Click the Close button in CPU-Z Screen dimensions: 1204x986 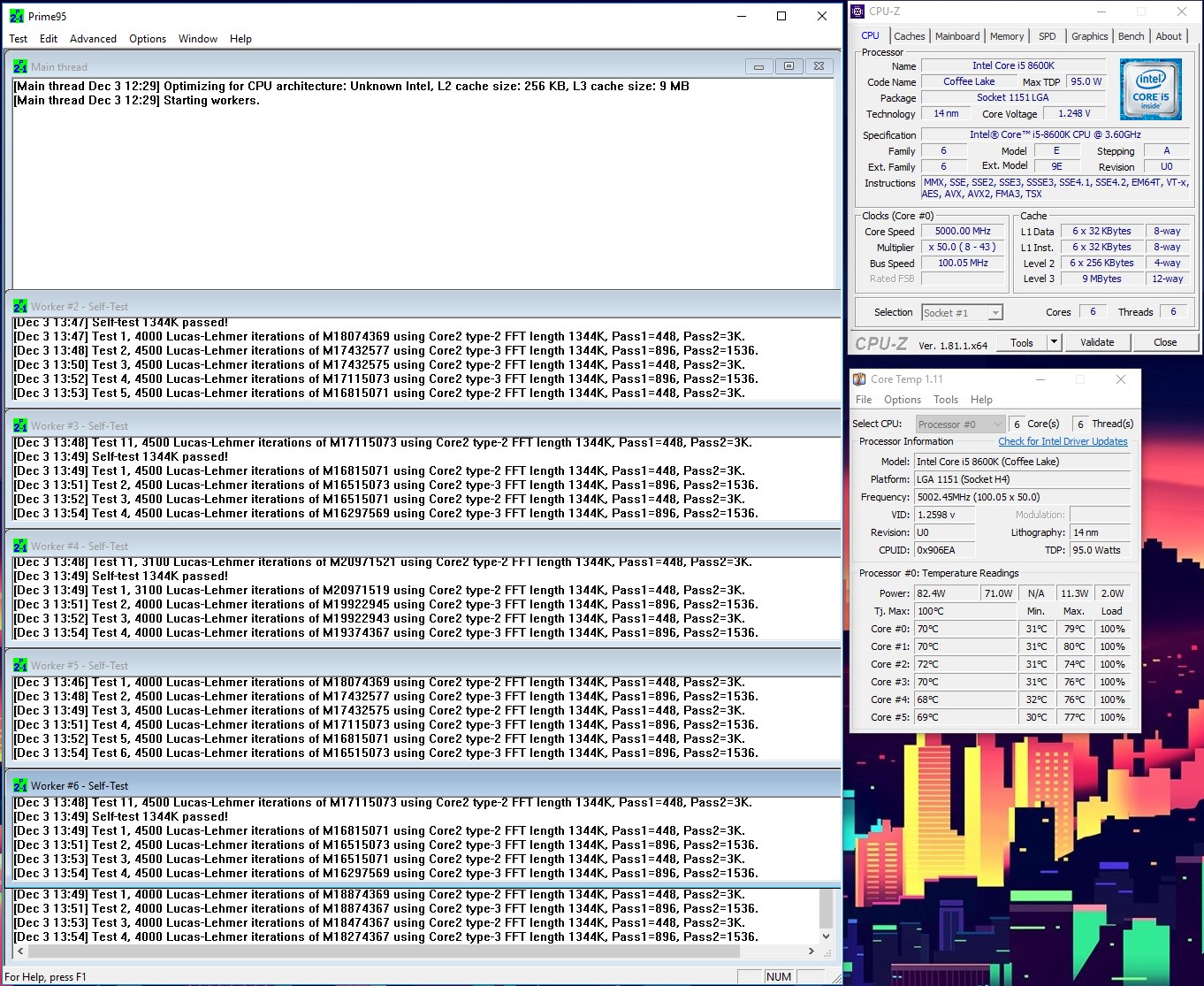(1165, 342)
